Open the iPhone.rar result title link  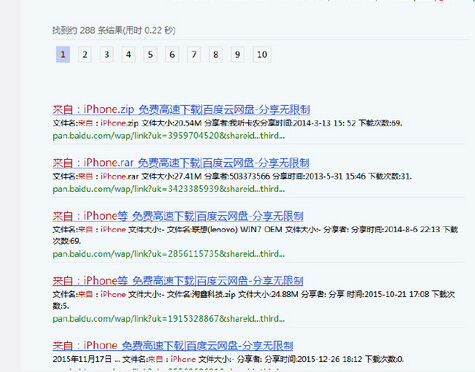point(181,163)
